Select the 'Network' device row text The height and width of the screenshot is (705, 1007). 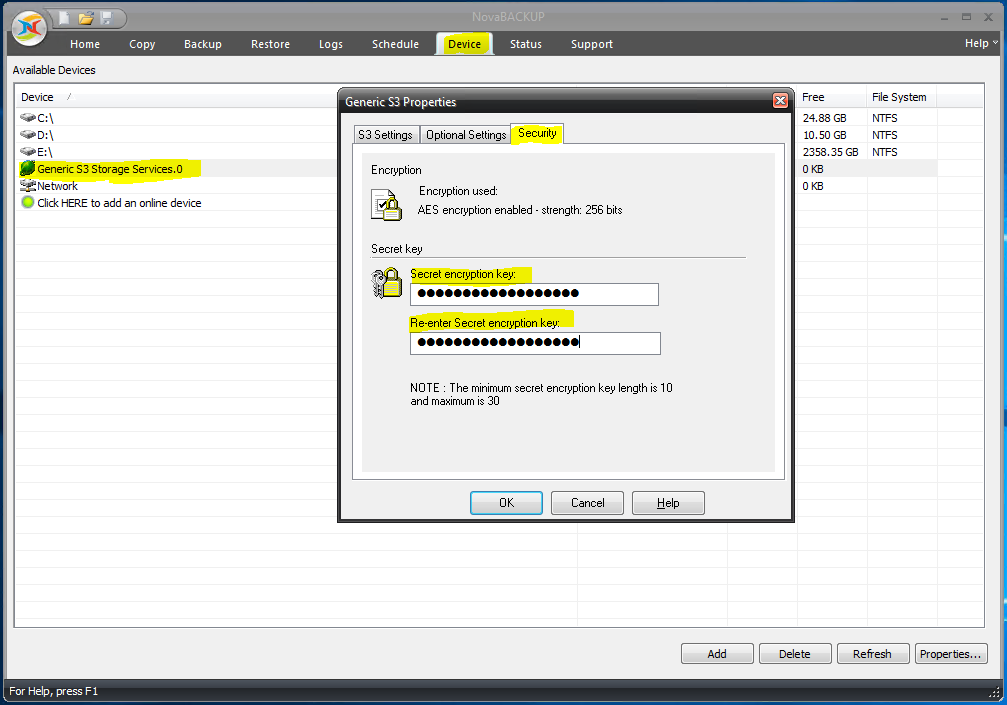(57, 186)
